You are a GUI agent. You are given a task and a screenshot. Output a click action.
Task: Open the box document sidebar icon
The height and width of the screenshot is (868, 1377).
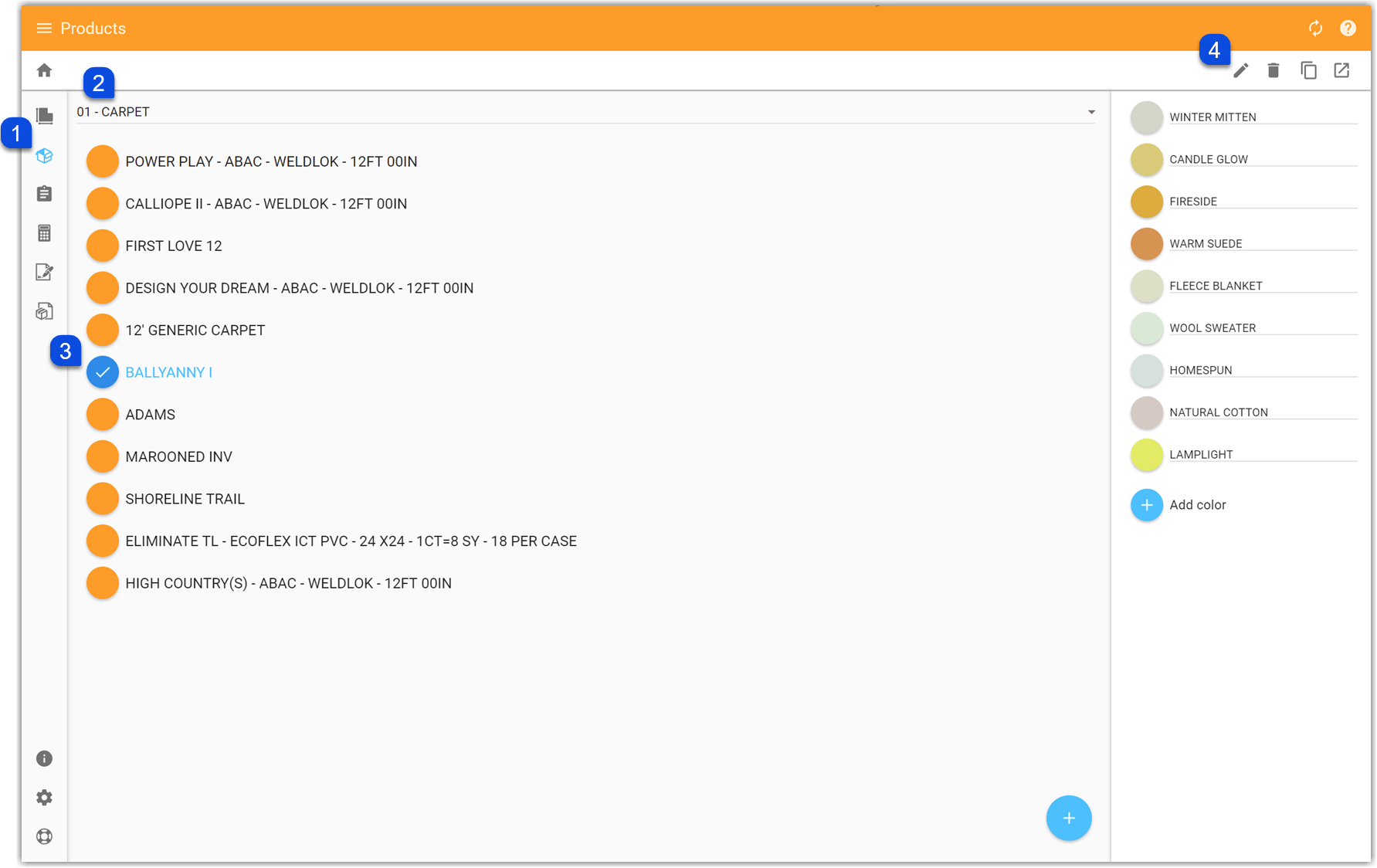45,311
